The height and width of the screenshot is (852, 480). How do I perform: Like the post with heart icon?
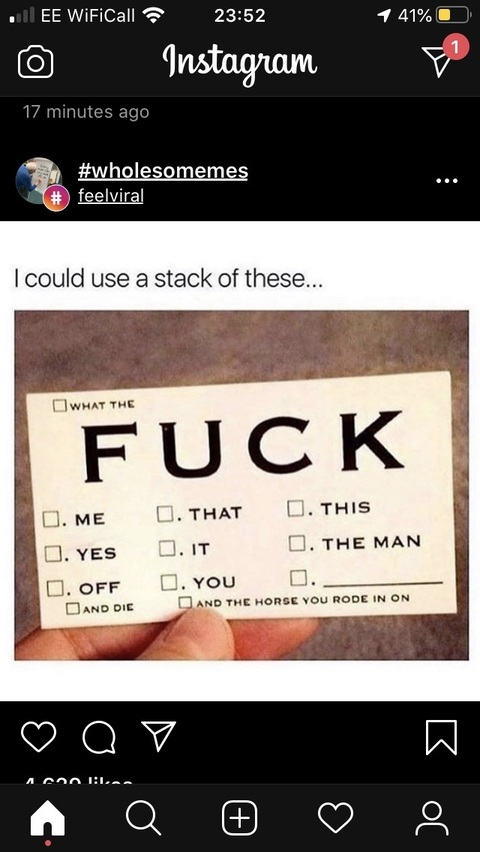point(39,736)
